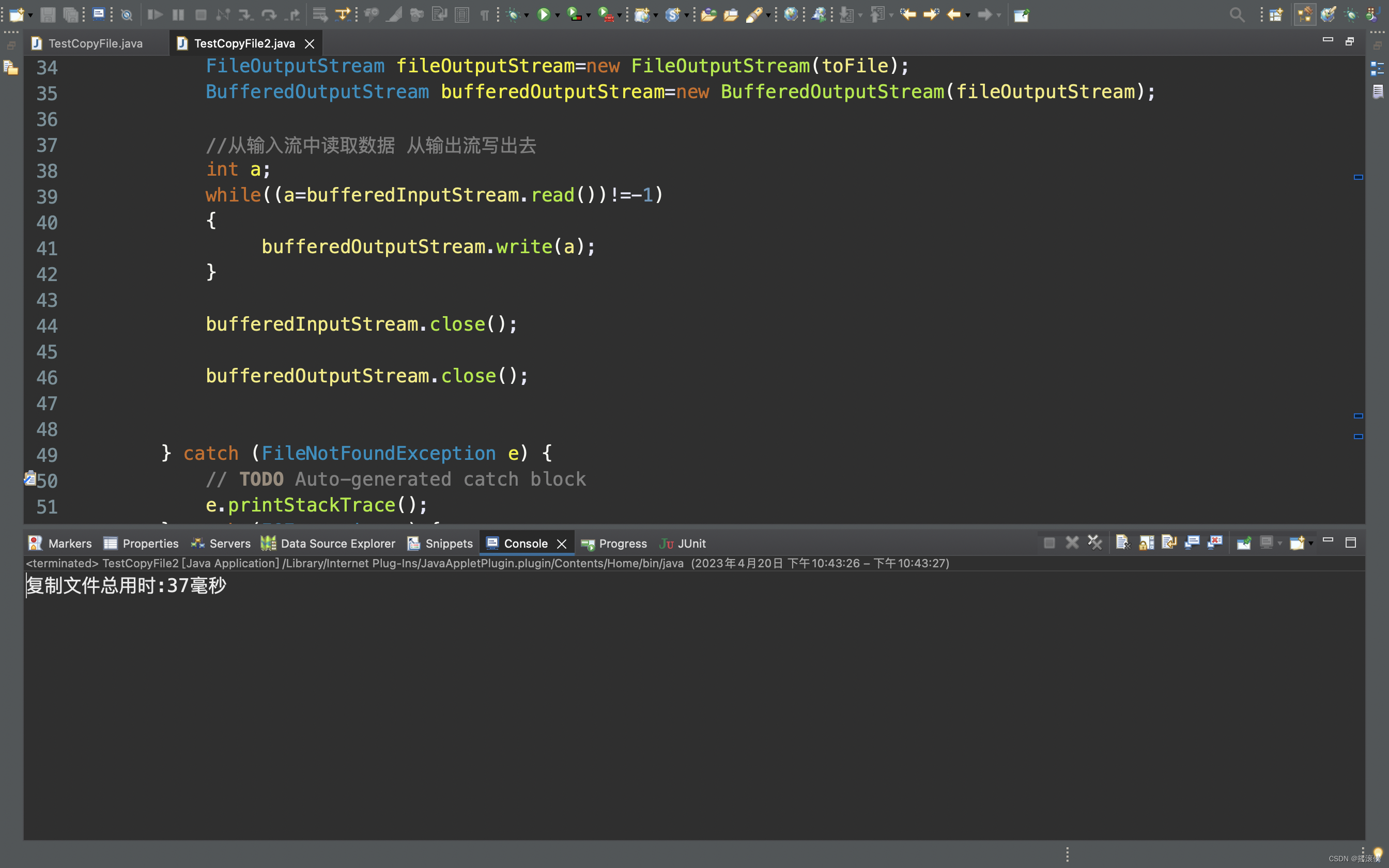This screenshot has height=868, width=1389.
Task: Click the Pause execution button
Action: click(x=177, y=13)
